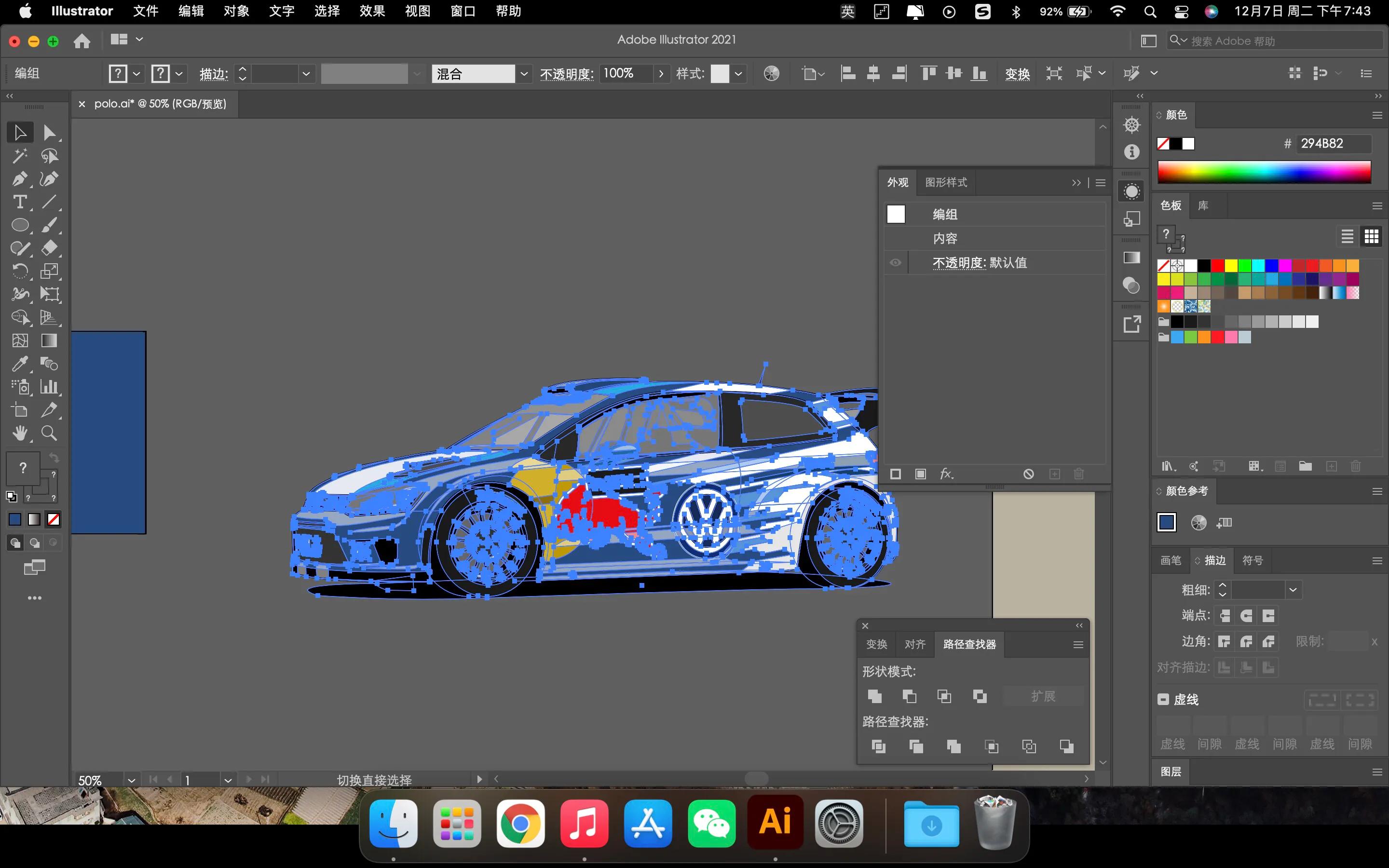Select the Direct Selection tool
The height and width of the screenshot is (868, 1389).
tap(49, 133)
